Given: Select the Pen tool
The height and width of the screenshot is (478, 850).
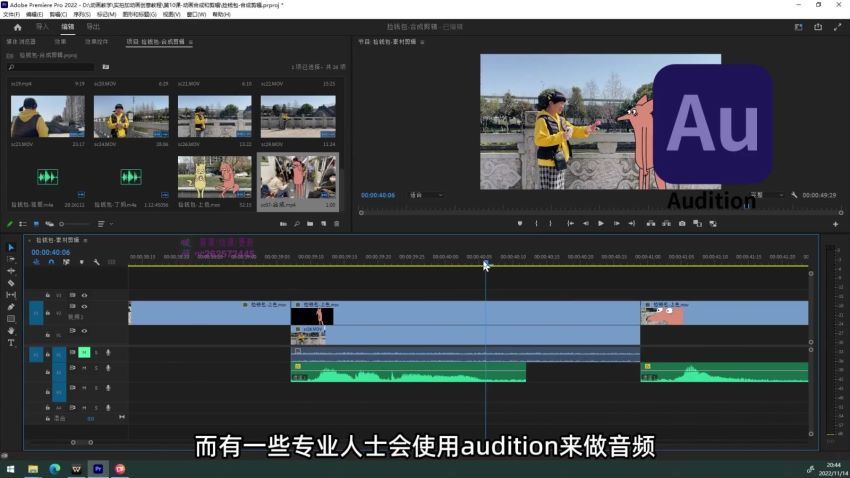Looking at the screenshot, I should [x=11, y=307].
